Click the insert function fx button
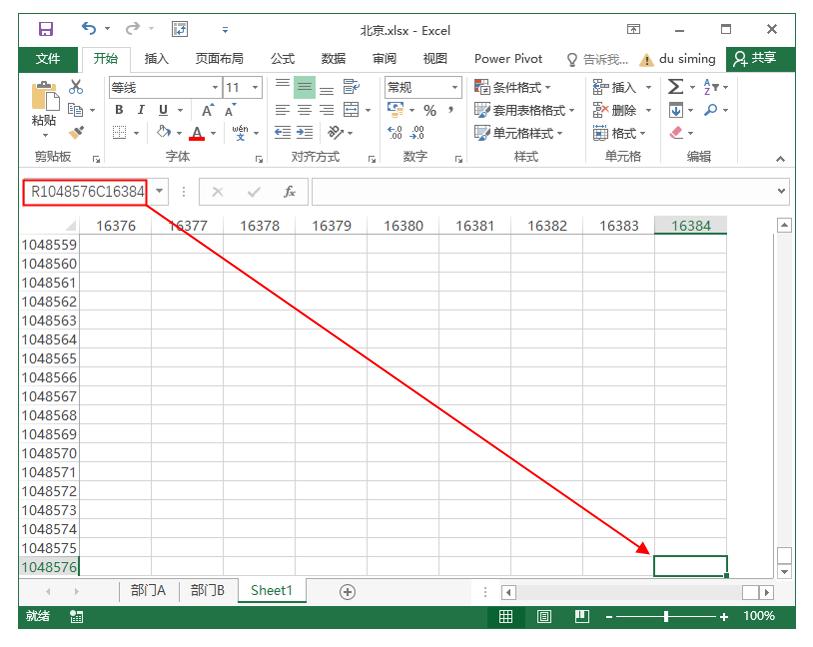Viewport: 813px width, 647px height. [x=289, y=192]
